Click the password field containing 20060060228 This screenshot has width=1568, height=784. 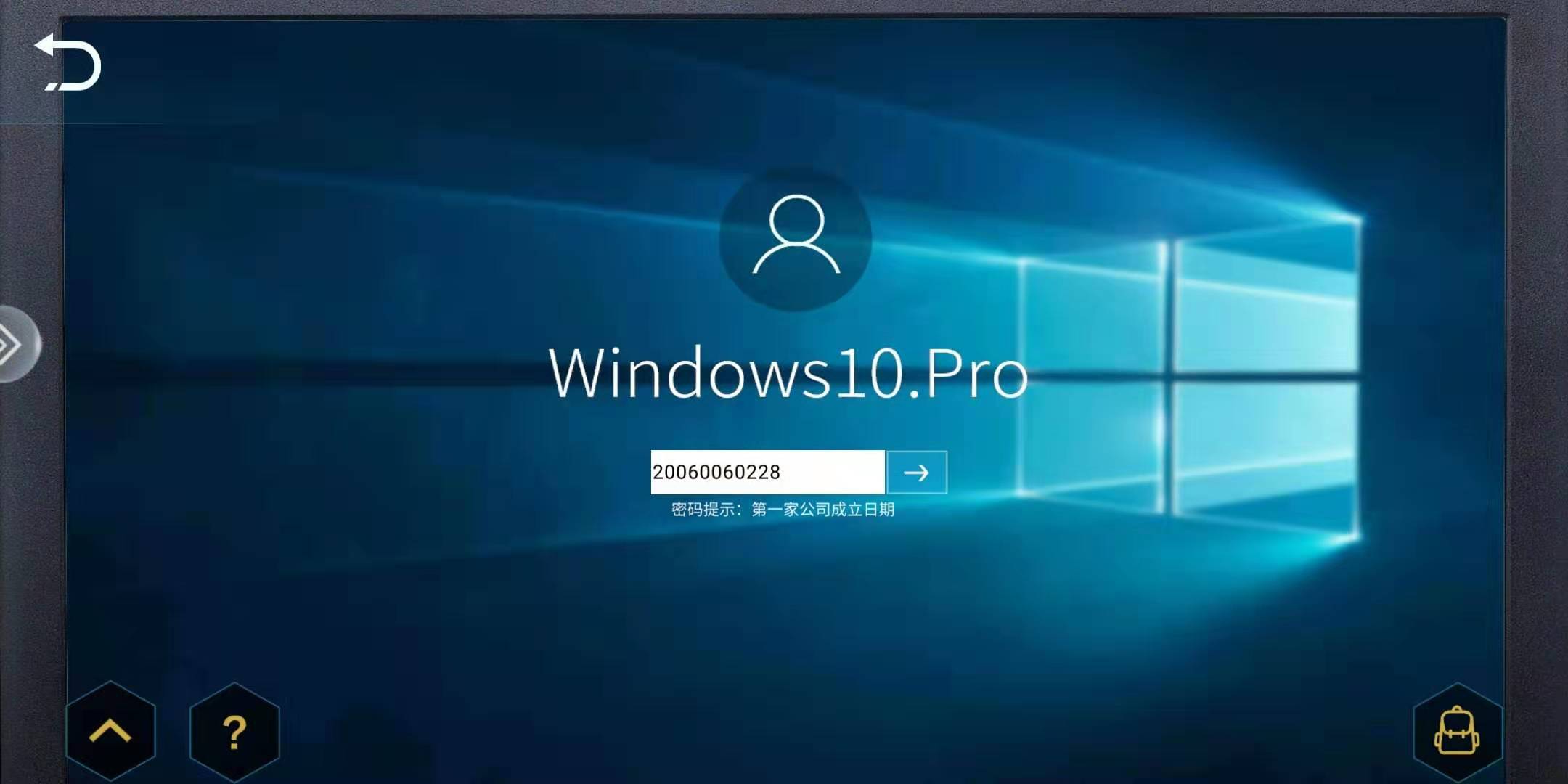[767, 472]
